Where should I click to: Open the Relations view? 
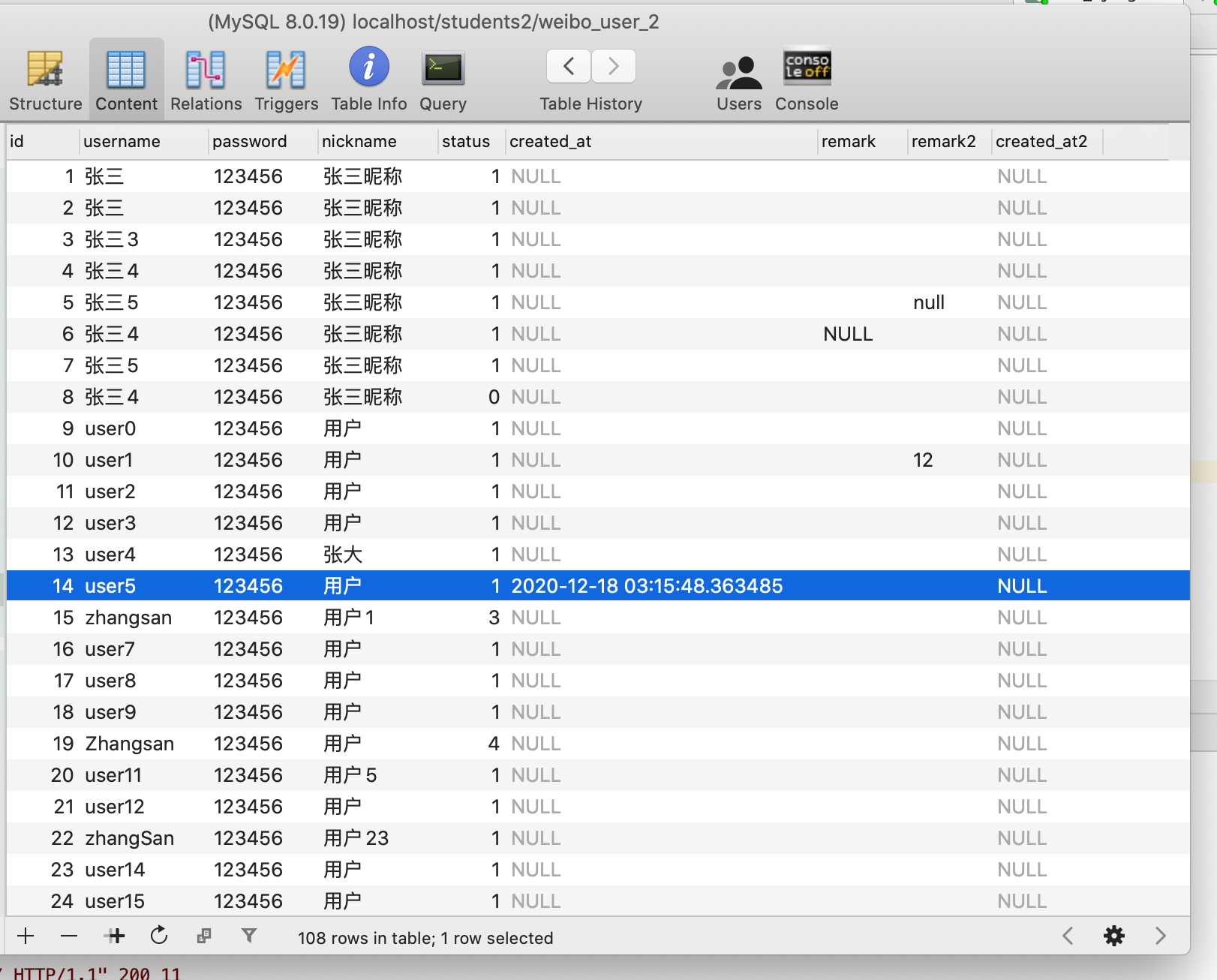[x=206, y=80]
